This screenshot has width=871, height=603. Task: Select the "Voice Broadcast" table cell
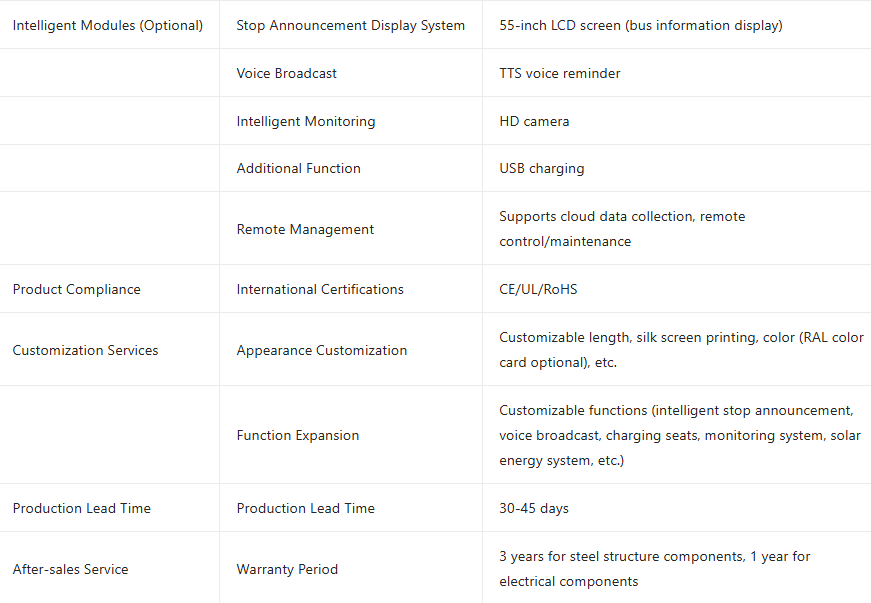pyautogui.click(x=287, y=73)
